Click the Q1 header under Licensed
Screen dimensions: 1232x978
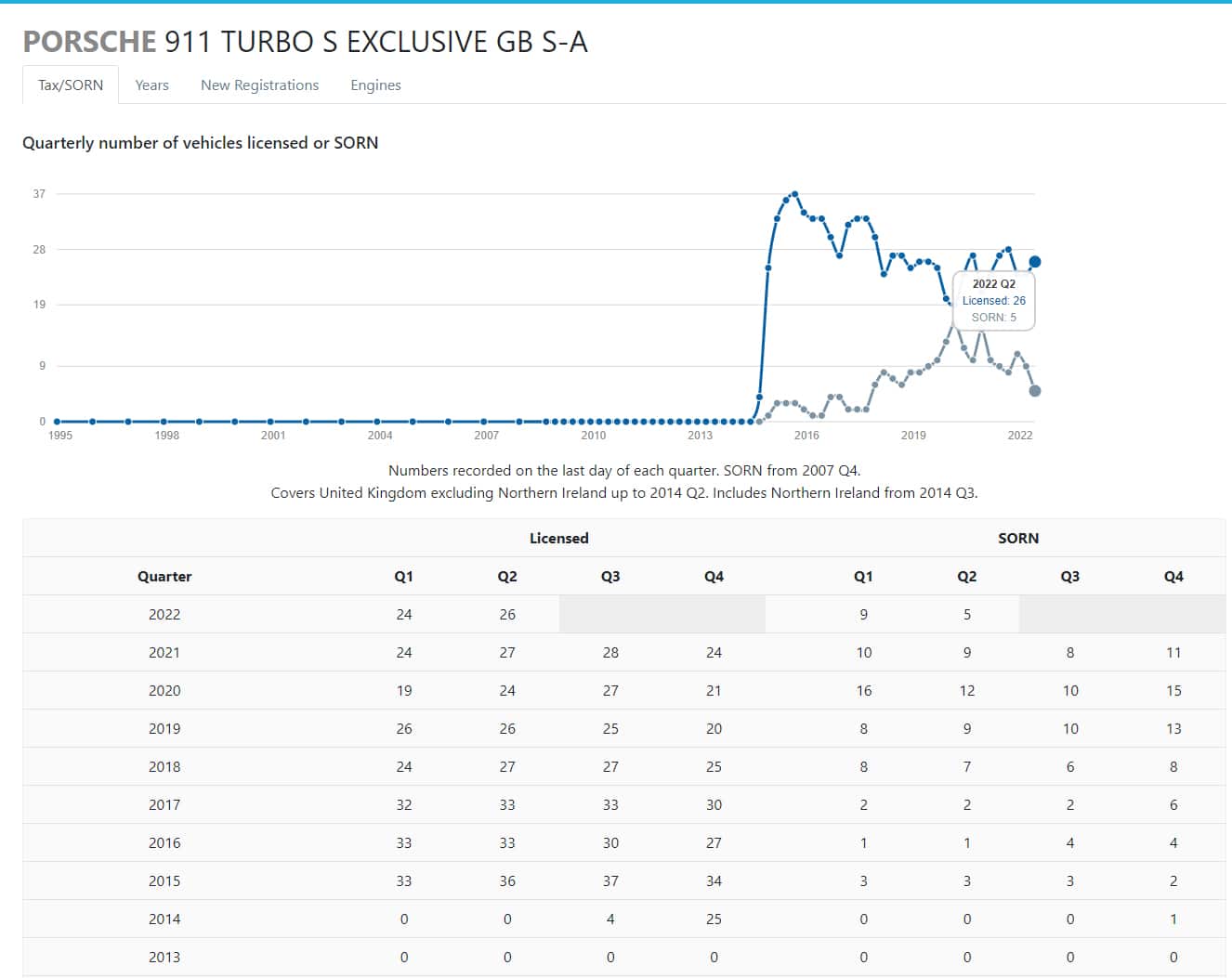click(x=403, y=576)
